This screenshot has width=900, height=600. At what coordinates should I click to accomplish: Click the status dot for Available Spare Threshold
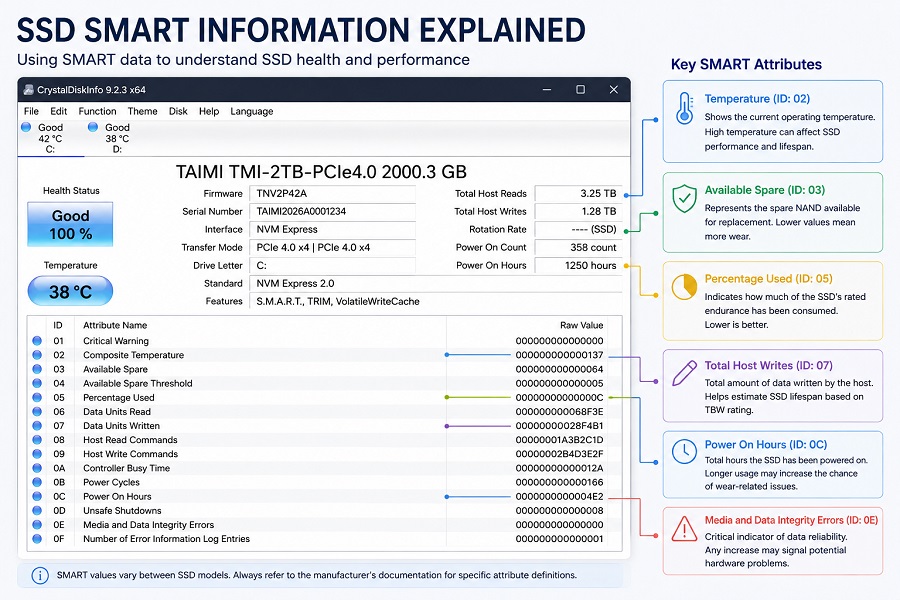(37, 383)
